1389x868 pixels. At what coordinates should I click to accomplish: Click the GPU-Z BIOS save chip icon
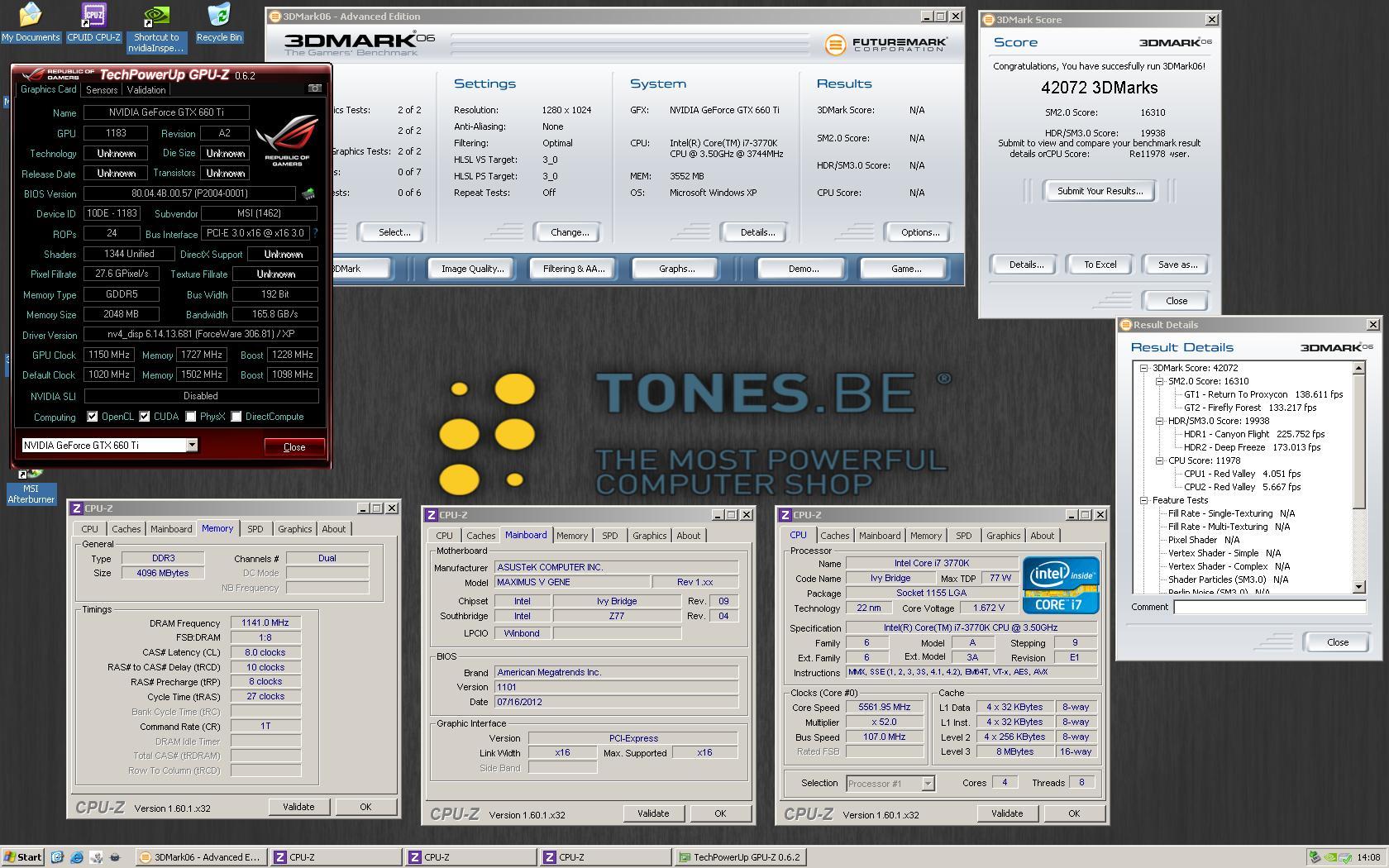click(308, 193)
